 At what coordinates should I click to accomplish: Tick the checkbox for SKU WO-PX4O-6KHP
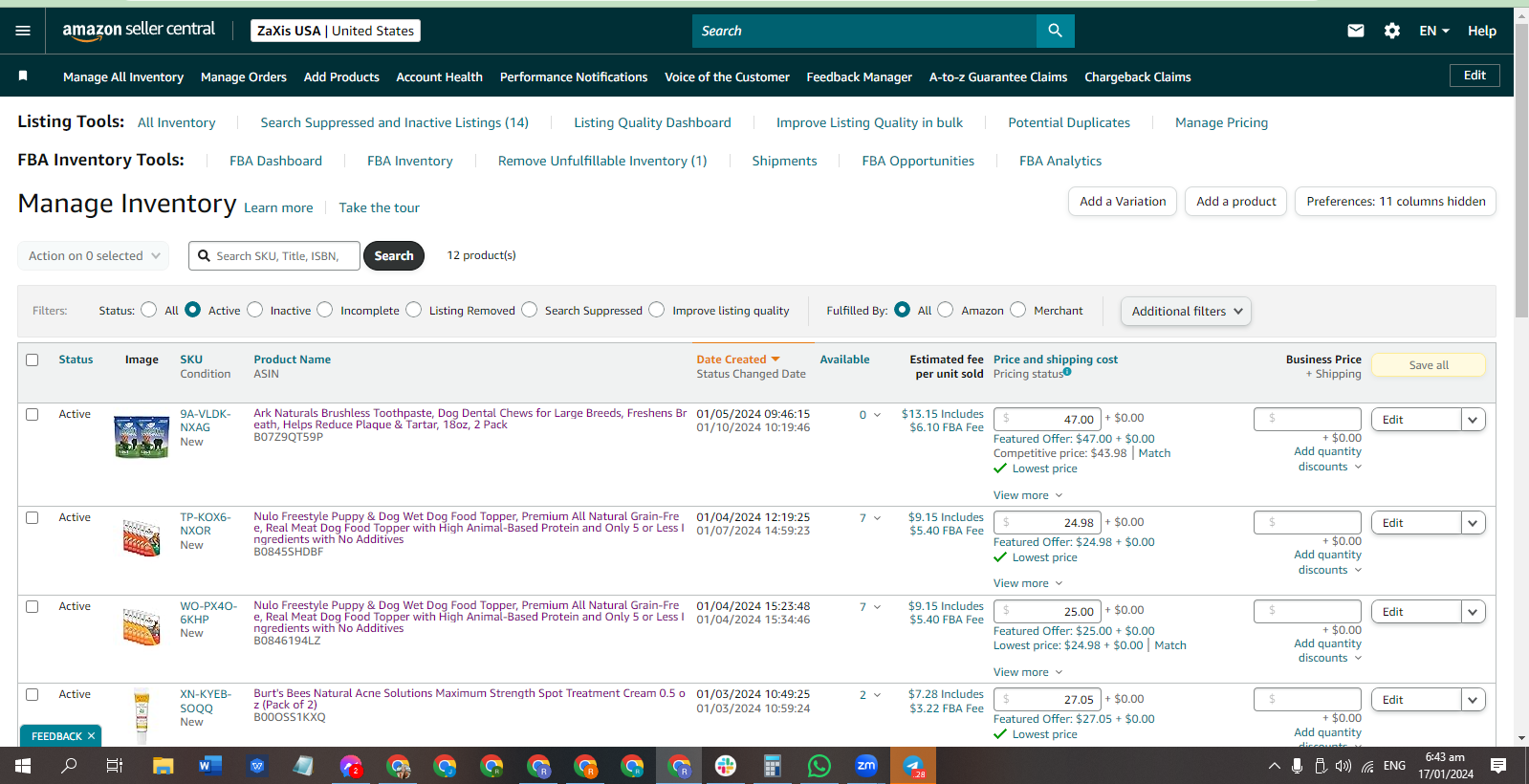tap(33, 607)
